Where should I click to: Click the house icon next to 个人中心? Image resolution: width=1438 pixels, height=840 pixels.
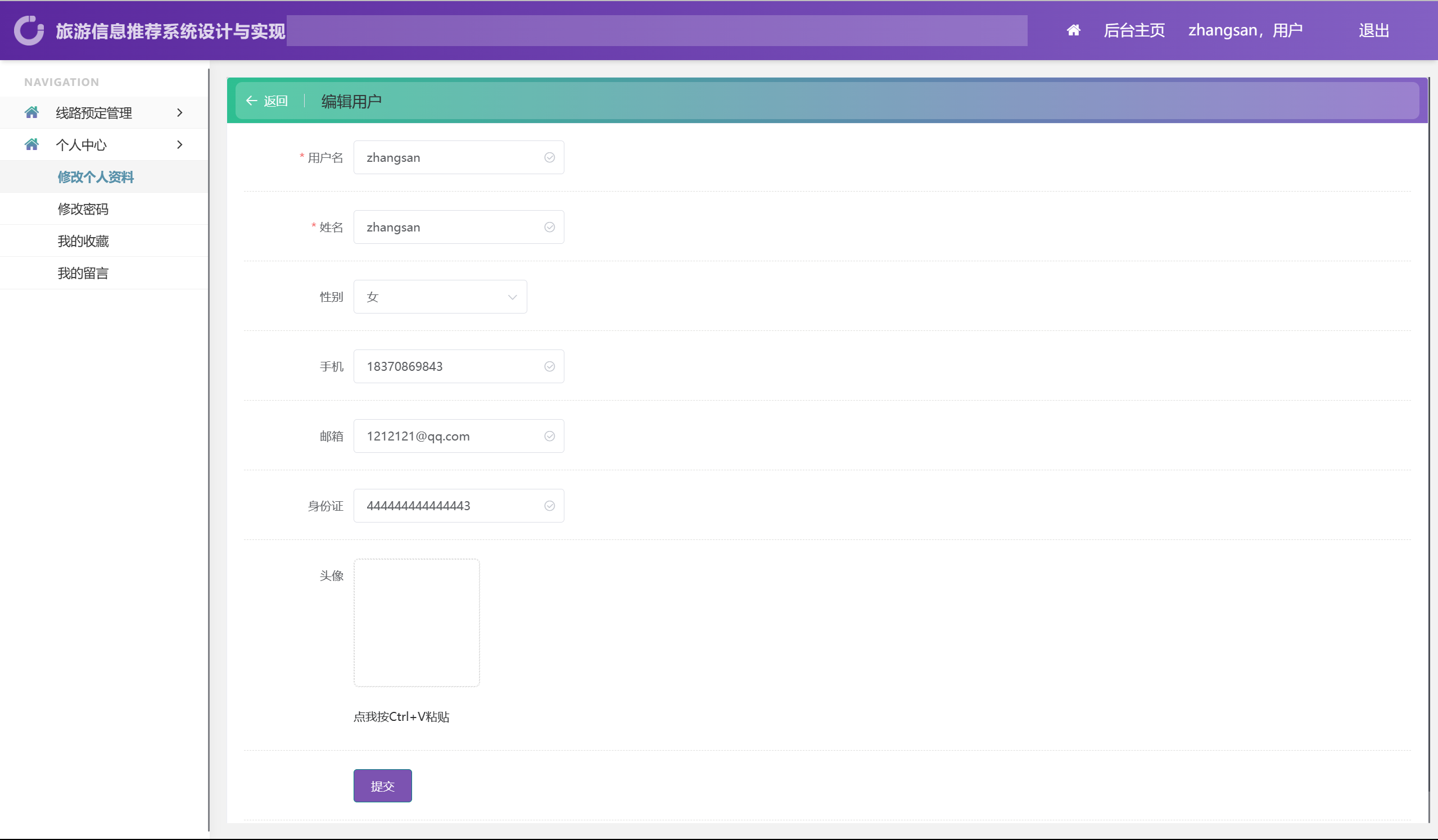tap(32, 144)
